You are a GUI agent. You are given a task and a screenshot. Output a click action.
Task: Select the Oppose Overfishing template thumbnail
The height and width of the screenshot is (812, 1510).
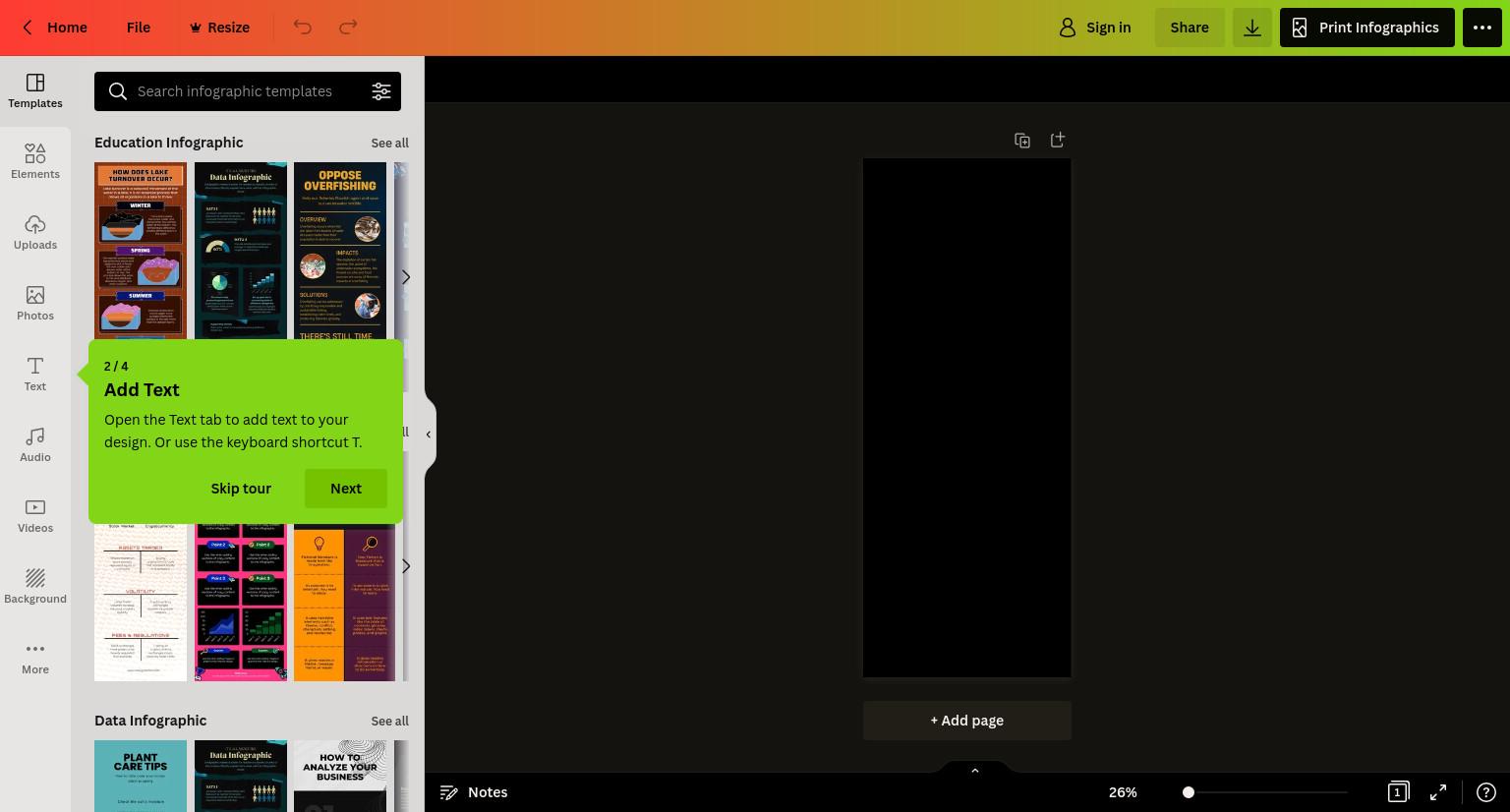click(x=340, y=251)
